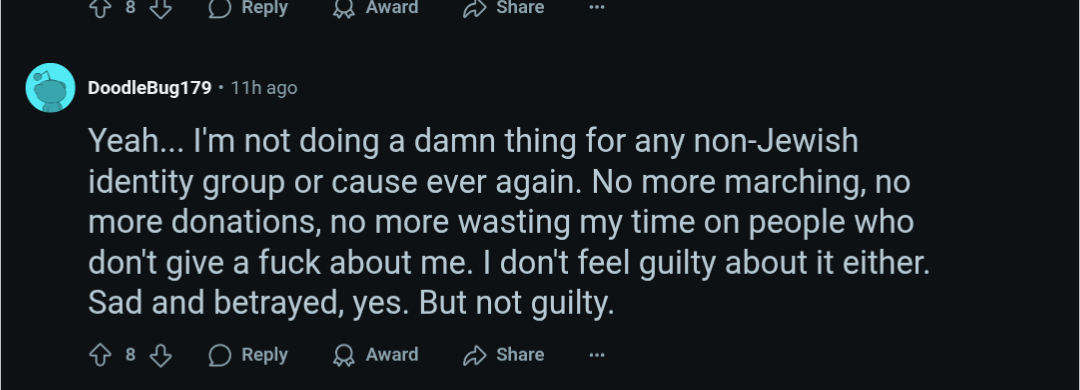Click the Award ribbon icon on DoodleBug179's comment
This screenshot has height=390, width=1080.
click(343, 355)
